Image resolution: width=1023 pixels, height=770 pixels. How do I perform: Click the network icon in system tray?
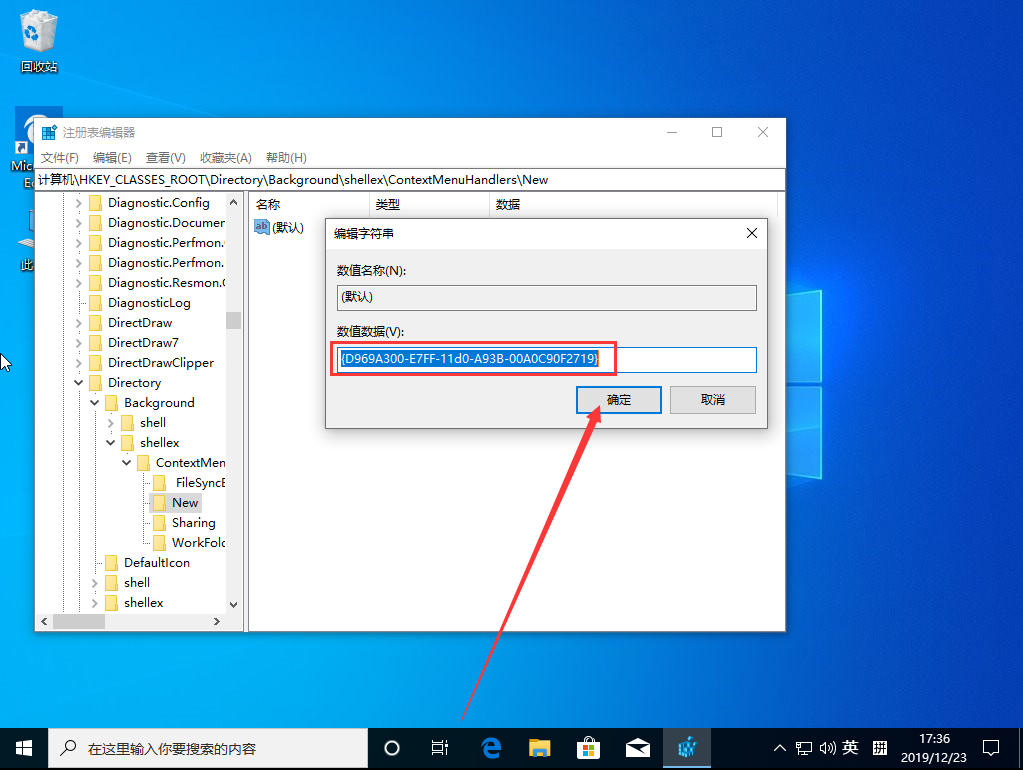[803, 747]
